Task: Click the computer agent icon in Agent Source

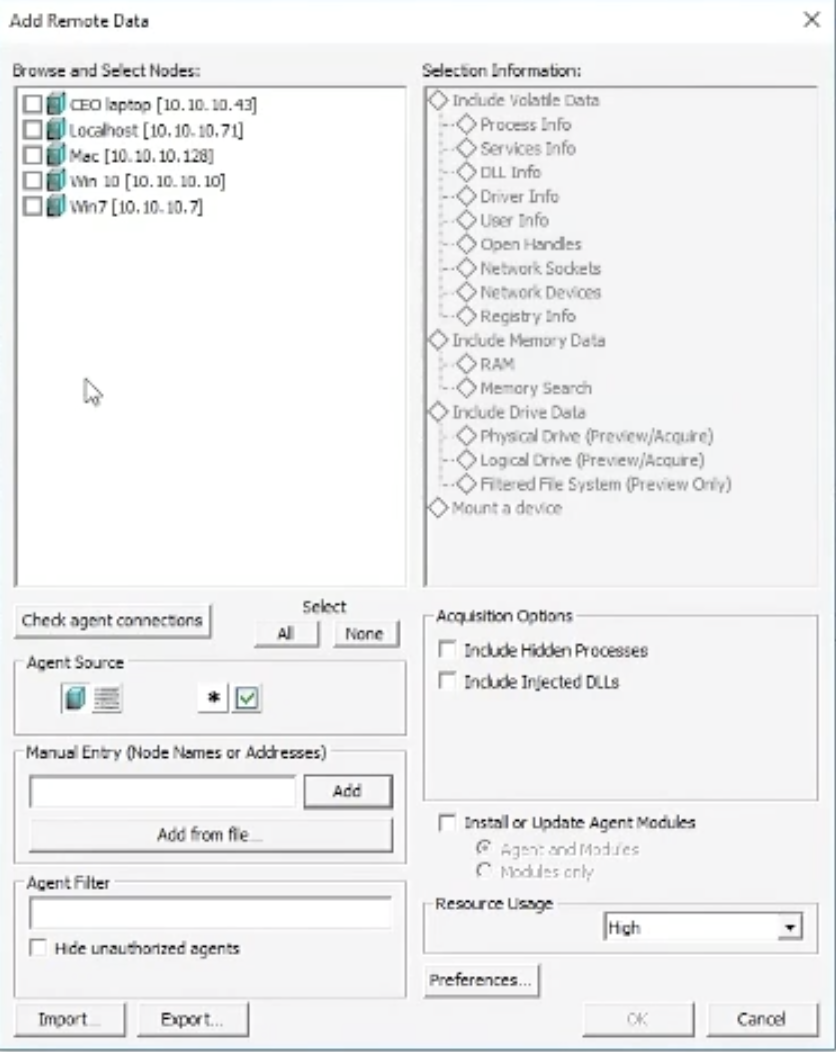Action: coord(75,700)
